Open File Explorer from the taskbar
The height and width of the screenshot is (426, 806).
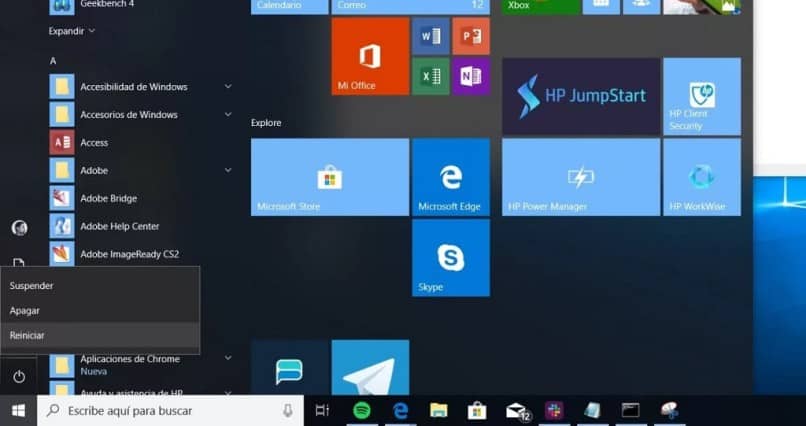click(438, 411)
